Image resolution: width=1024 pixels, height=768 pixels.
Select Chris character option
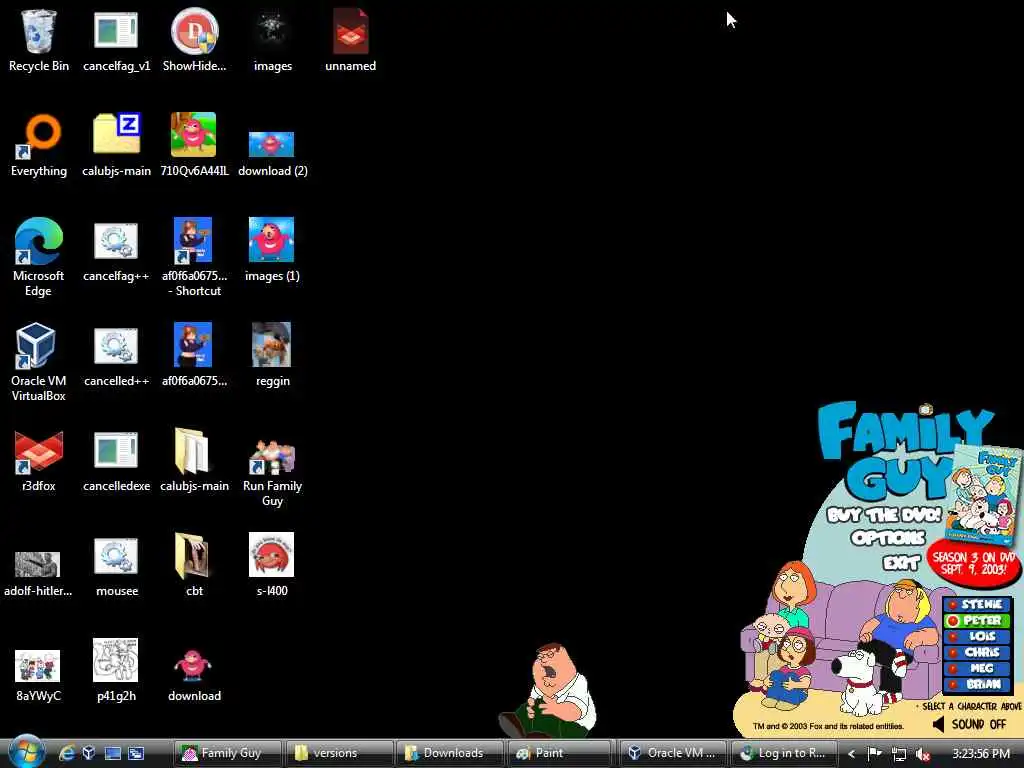(976, 652)
